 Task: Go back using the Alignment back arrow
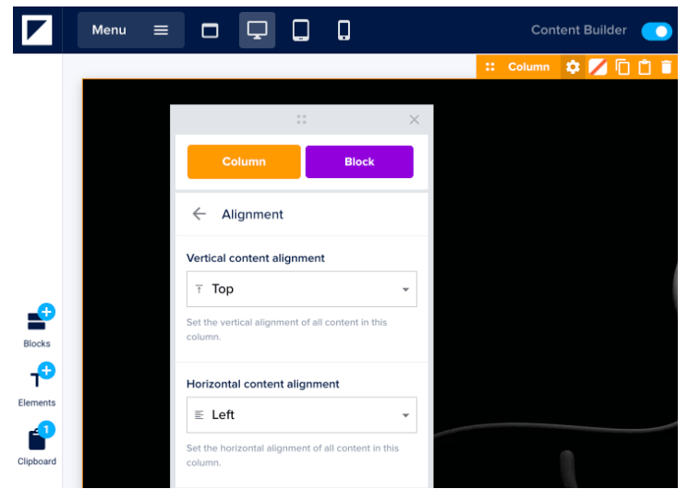tap(199, 214)
